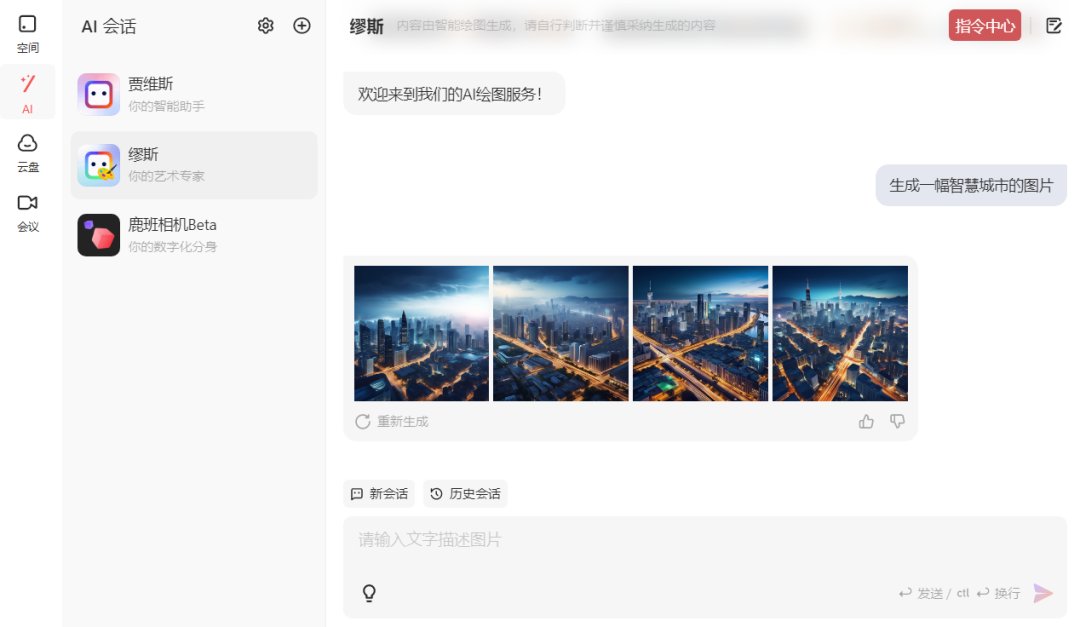
Task: Click the send paper plane icon
Action: 1043,593
